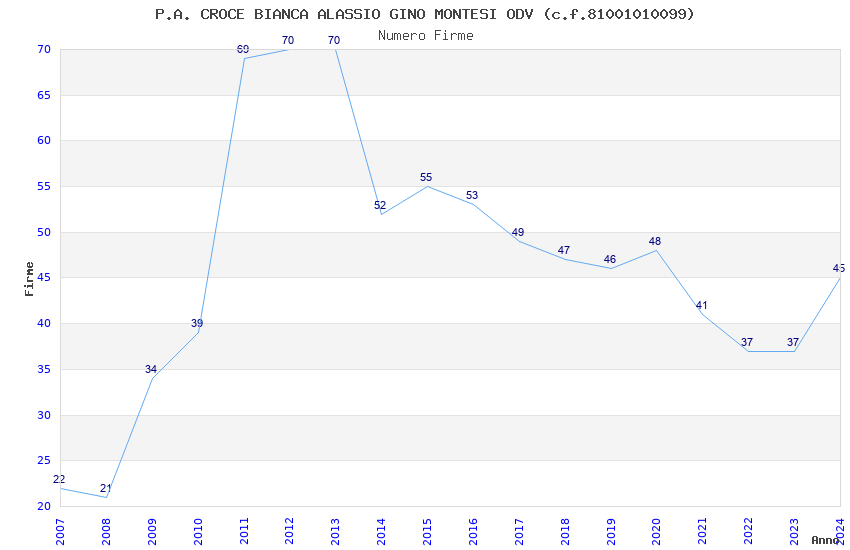Pick the y-axis tick label 45
The image size is (850, 550).
44,277
